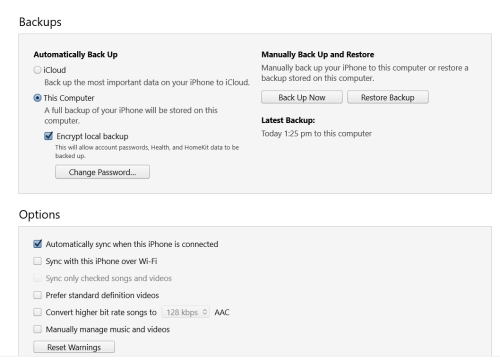Check the greyed-out Sync only checked songs box

(x=38, y=278)
